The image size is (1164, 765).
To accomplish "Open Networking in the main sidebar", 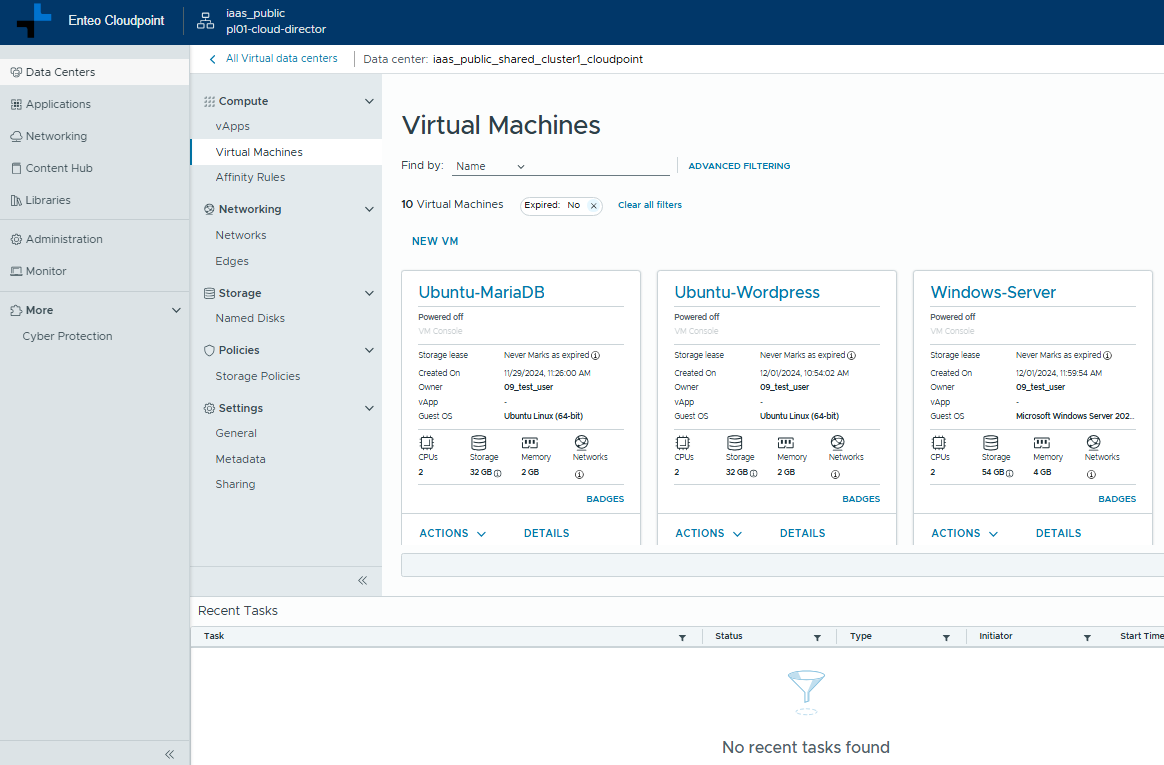I will pyautogui.click(x=56, y=136).
